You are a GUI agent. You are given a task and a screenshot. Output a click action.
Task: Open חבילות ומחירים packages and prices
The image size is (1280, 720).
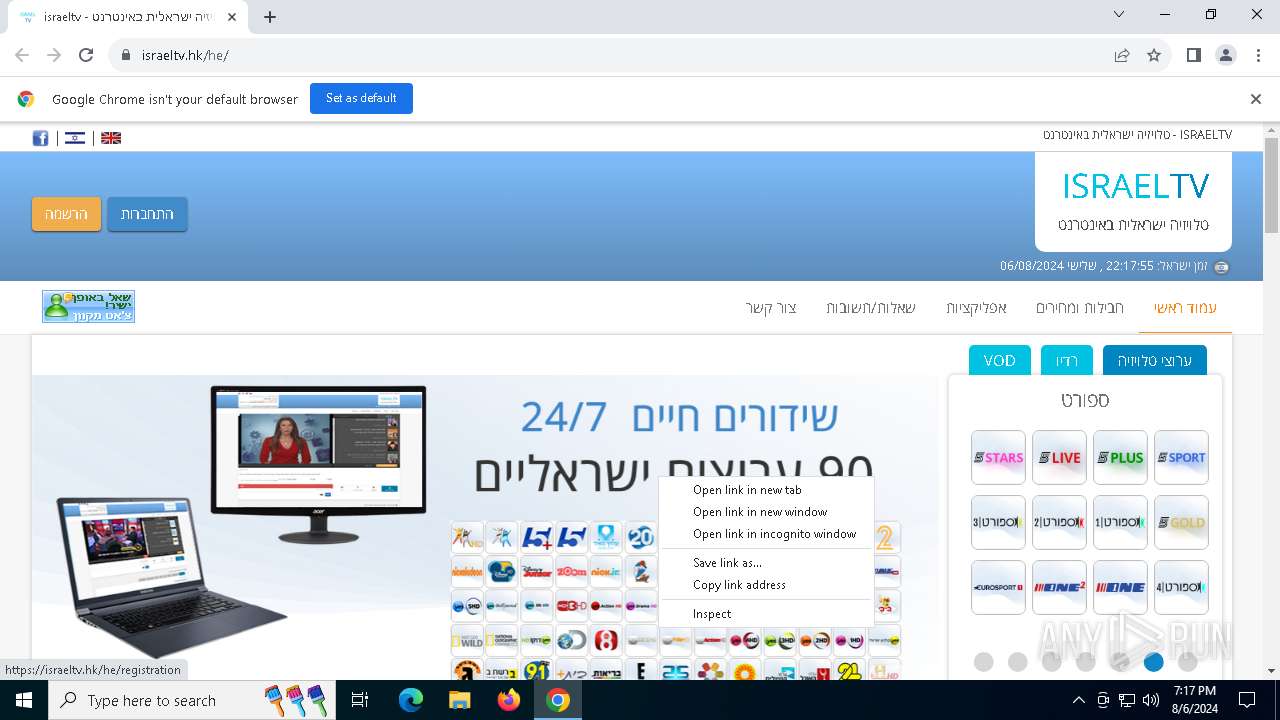pyautogui.click(x=1079, y=308)
